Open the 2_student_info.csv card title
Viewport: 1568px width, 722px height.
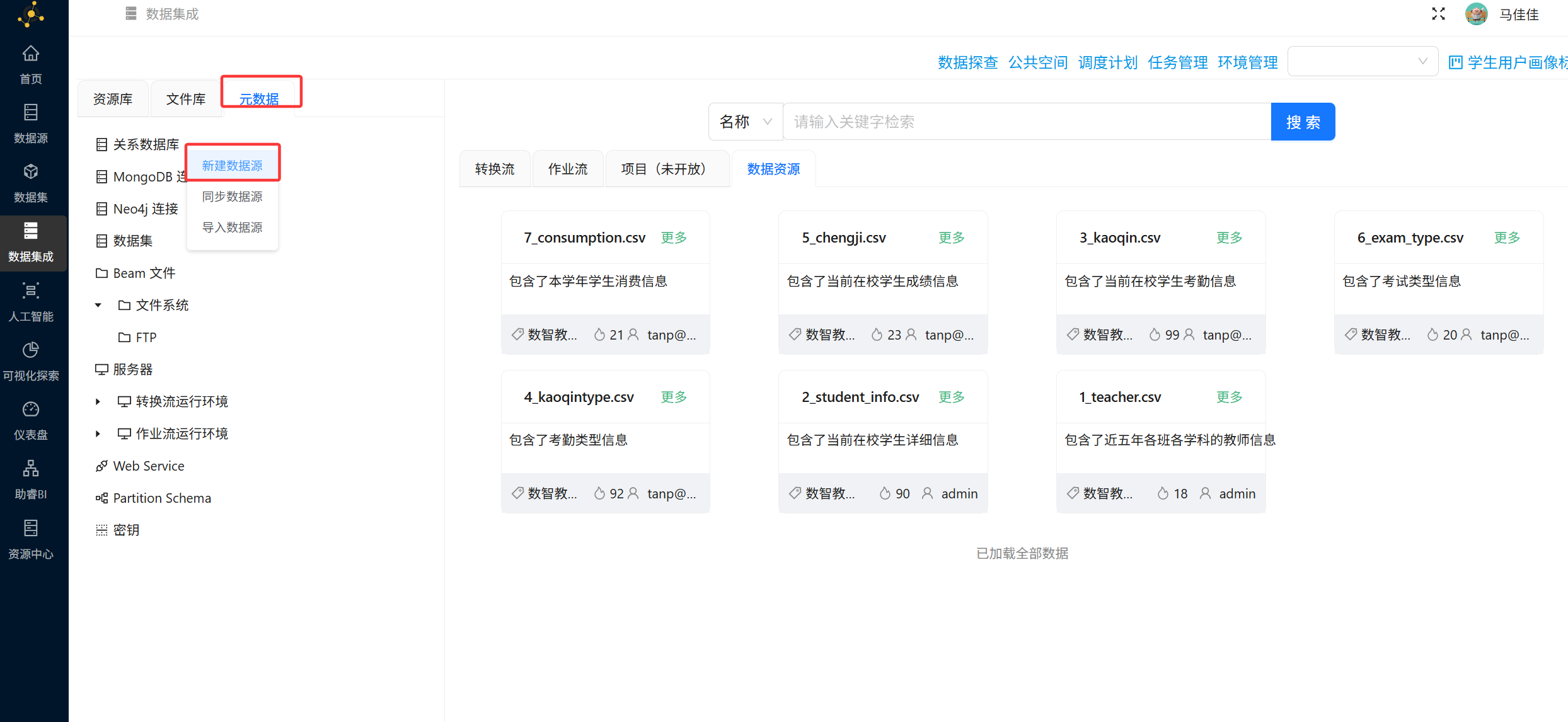pos(860,397)
